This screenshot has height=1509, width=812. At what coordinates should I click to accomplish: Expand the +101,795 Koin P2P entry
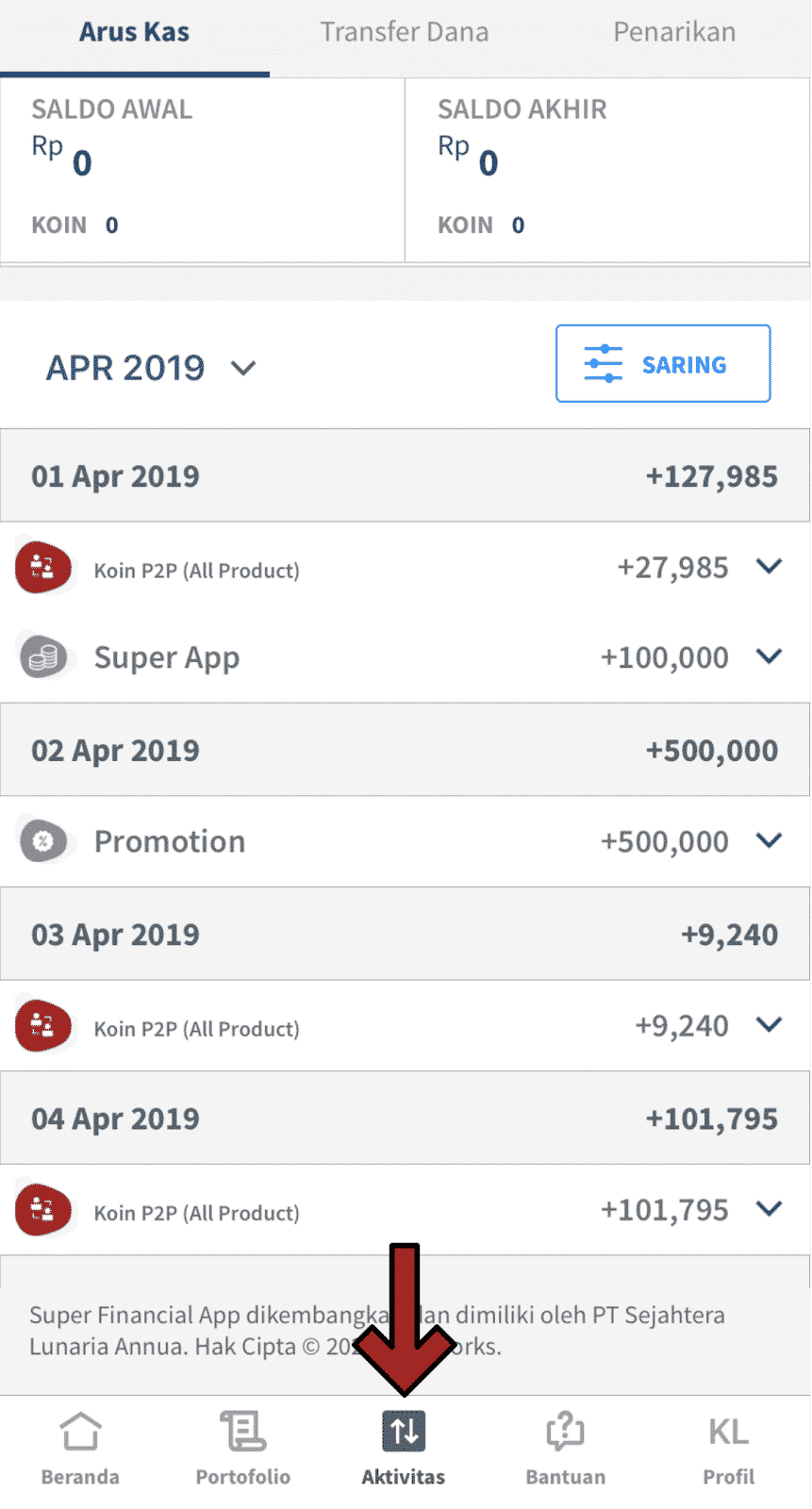point(770,1209)
